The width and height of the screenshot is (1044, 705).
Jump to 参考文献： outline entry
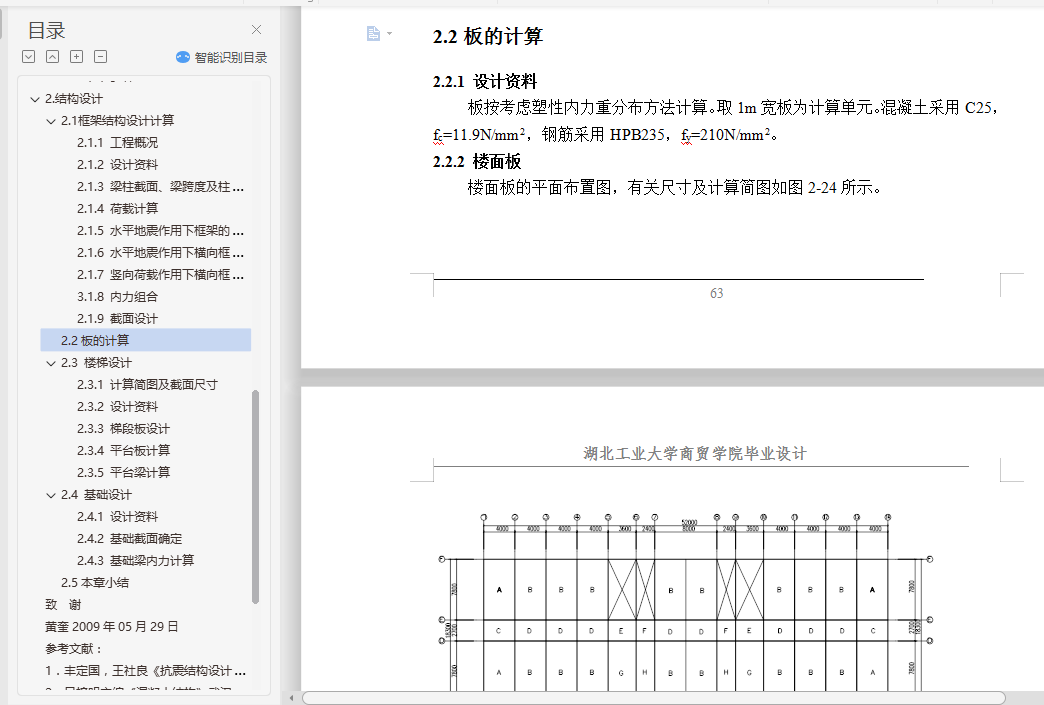pos(73,648)
